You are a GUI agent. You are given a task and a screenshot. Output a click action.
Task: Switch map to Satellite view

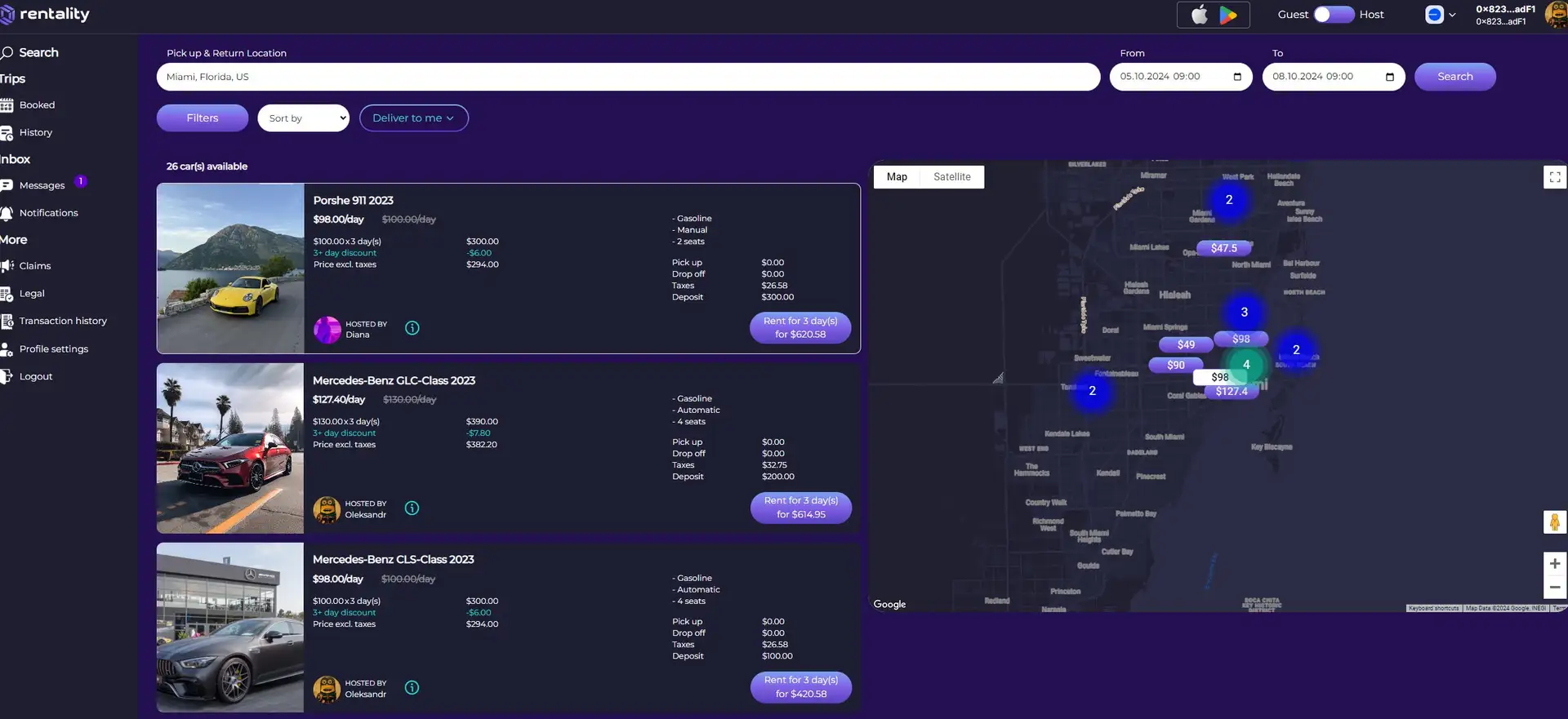click(951, 177)
